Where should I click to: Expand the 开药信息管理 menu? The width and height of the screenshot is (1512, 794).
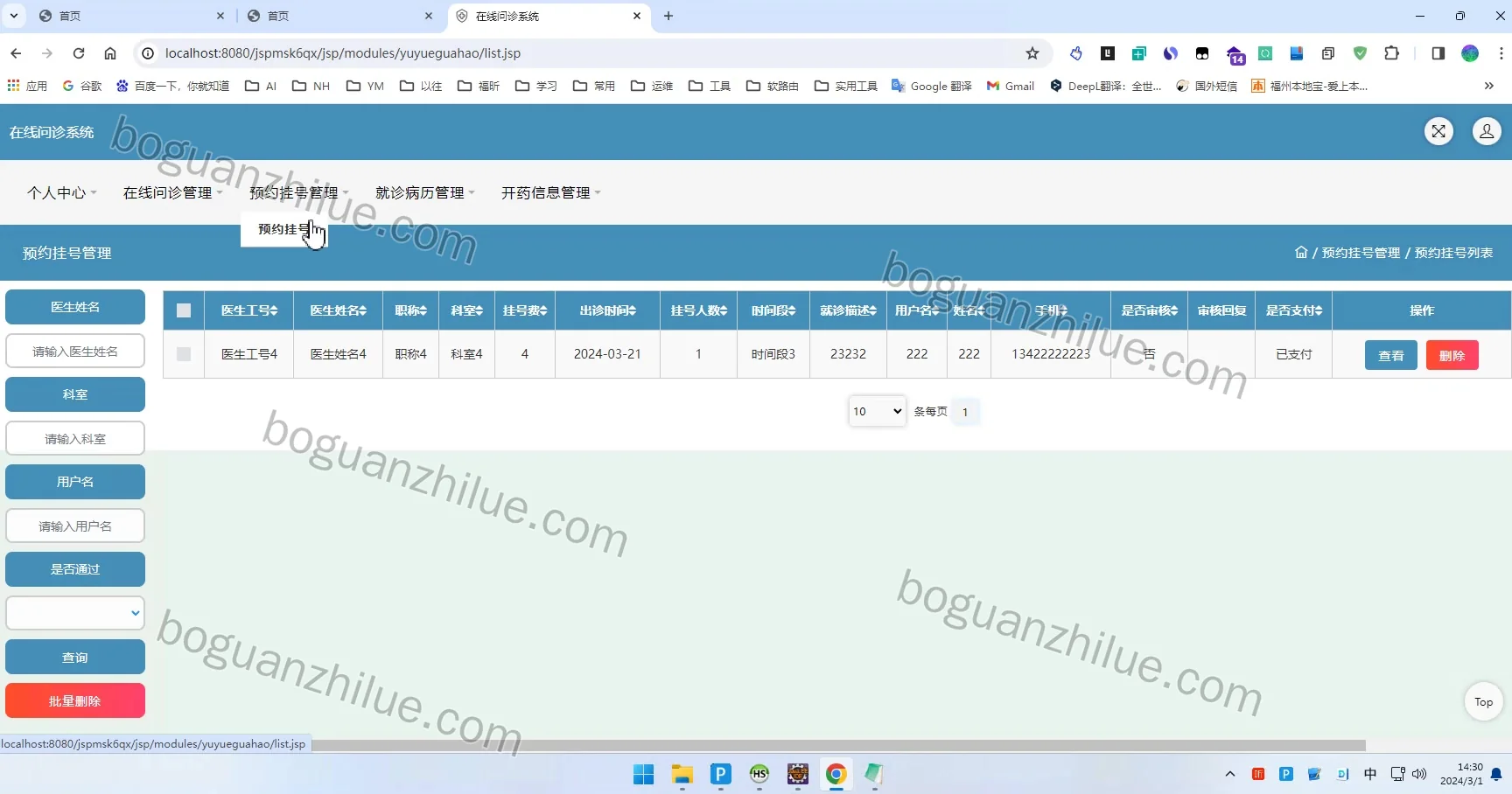click(x=550, y=192)
